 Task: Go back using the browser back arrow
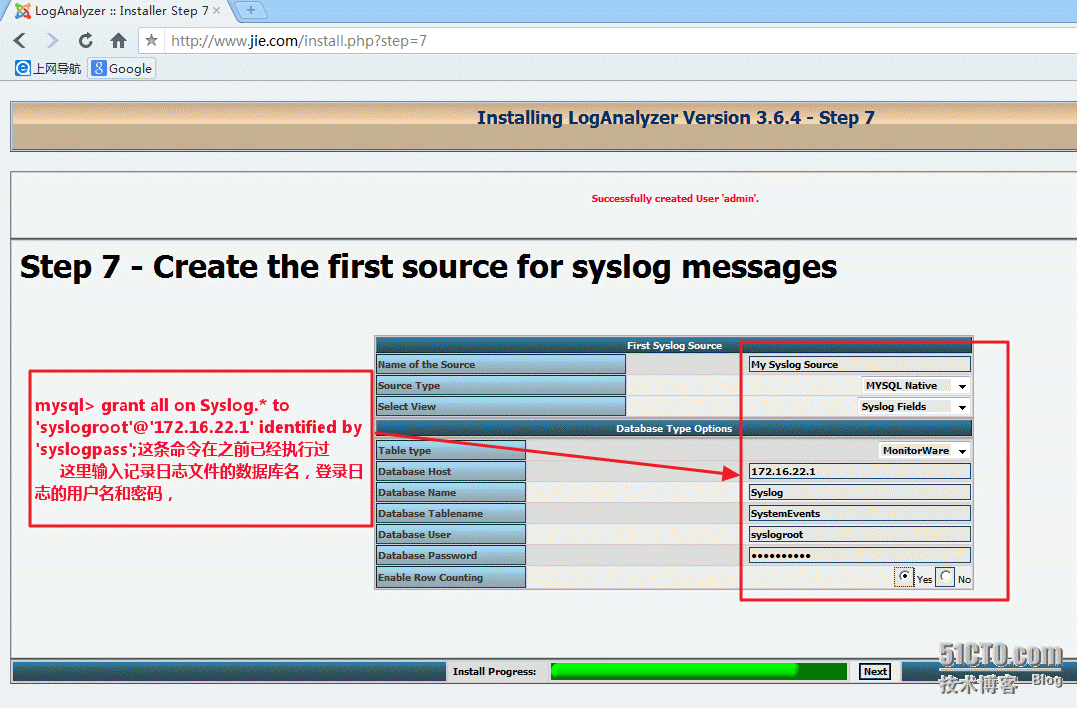tap(20, 41)
